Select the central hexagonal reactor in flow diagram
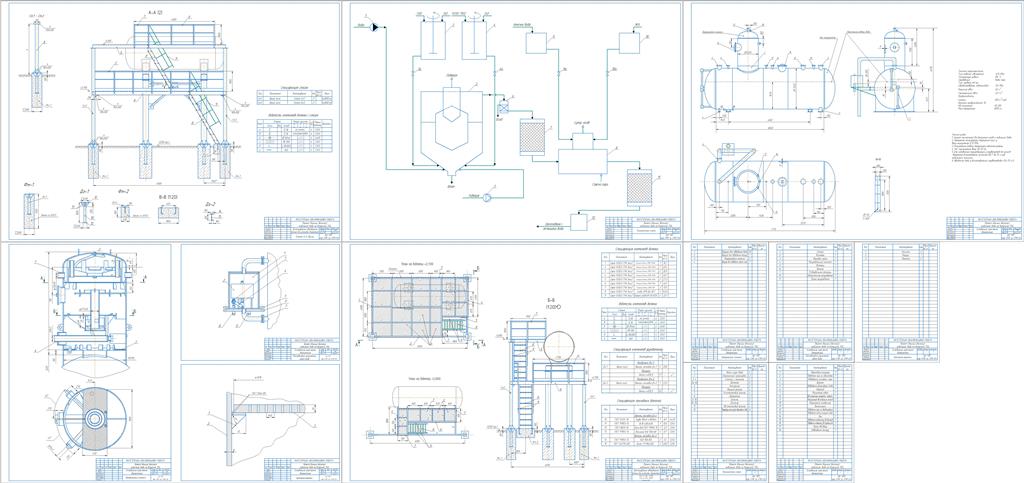 pyautogui.click(x=453, y=126)
